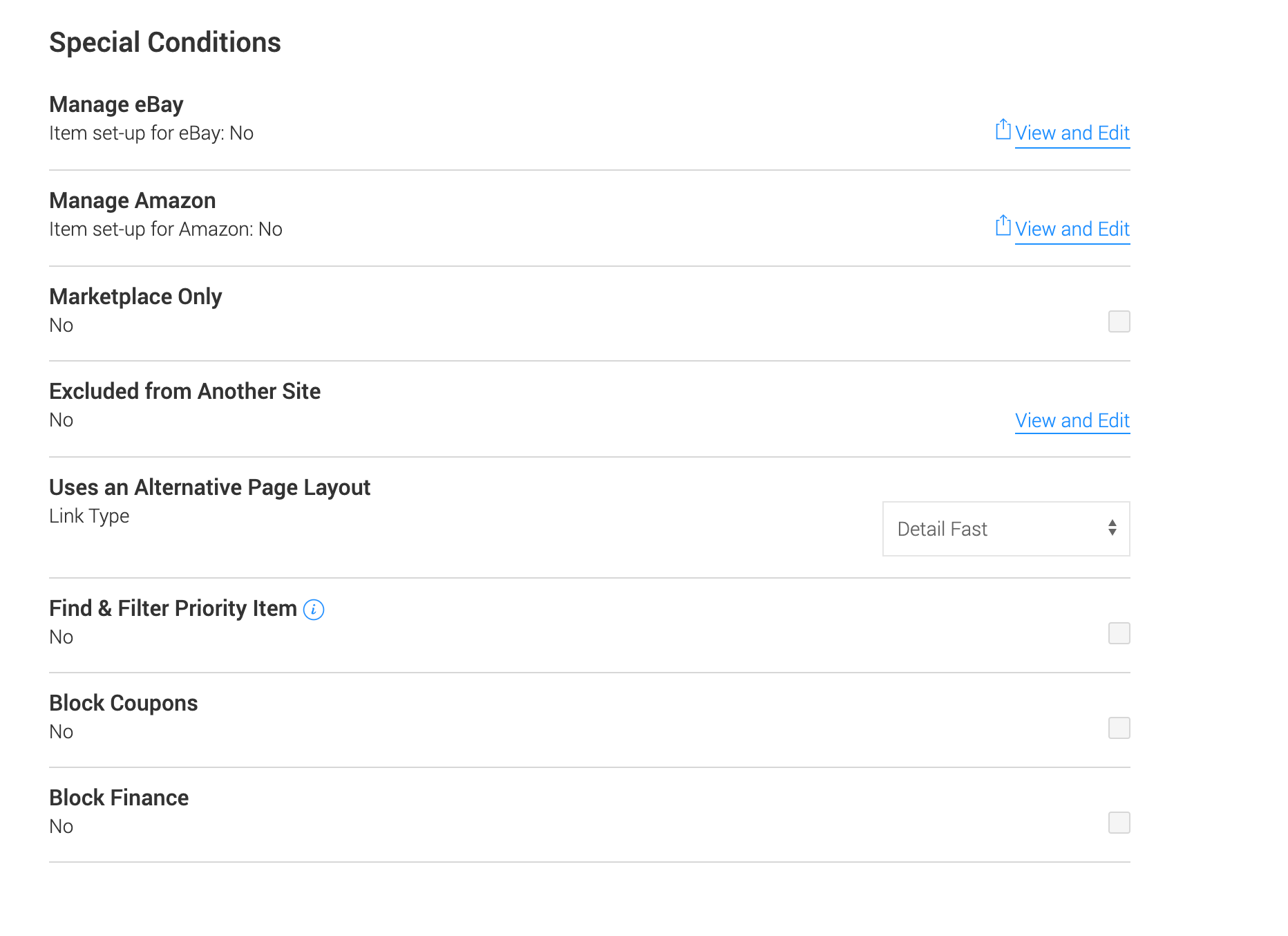Image resolution: width=1288 pixels, height=936 pixels.
Task: Click the Uses an Alternative Page Layout title
Action: (209, 487)
